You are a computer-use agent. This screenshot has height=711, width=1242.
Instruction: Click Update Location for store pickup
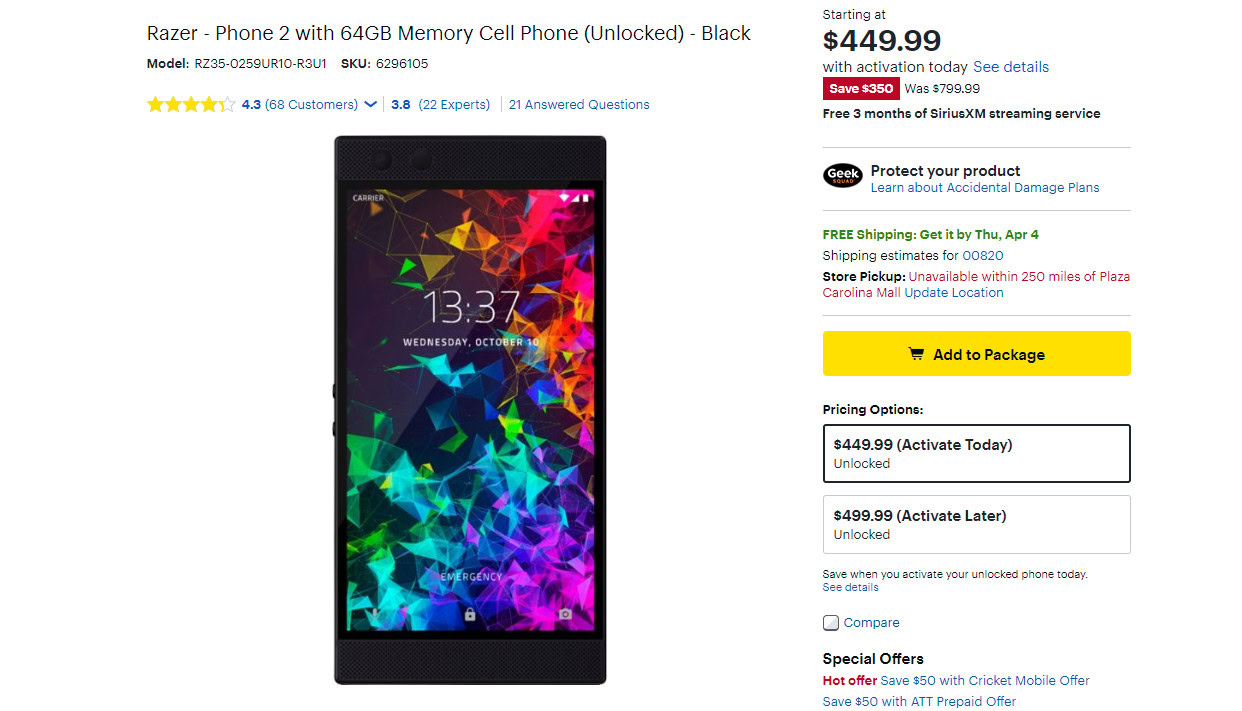click(954, 293)
